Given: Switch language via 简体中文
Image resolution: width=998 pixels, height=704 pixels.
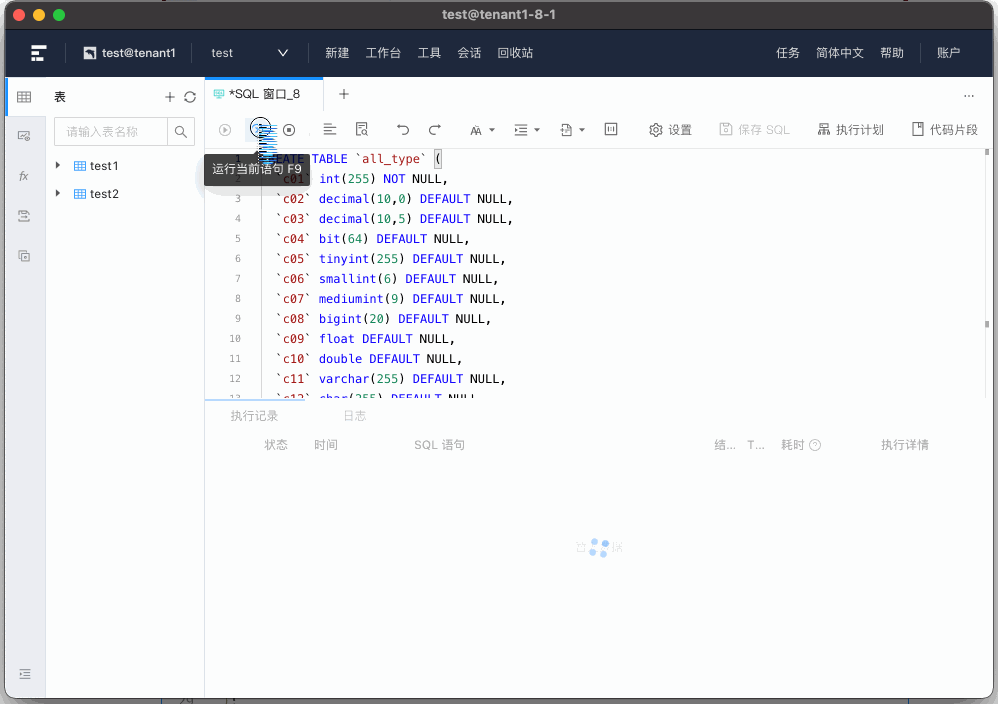Looking at the screenshot, I should point(840,53).
